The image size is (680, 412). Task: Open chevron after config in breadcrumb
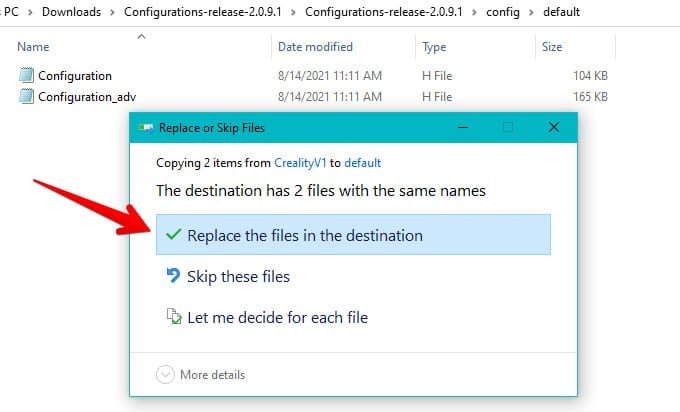tap(531, 12)
